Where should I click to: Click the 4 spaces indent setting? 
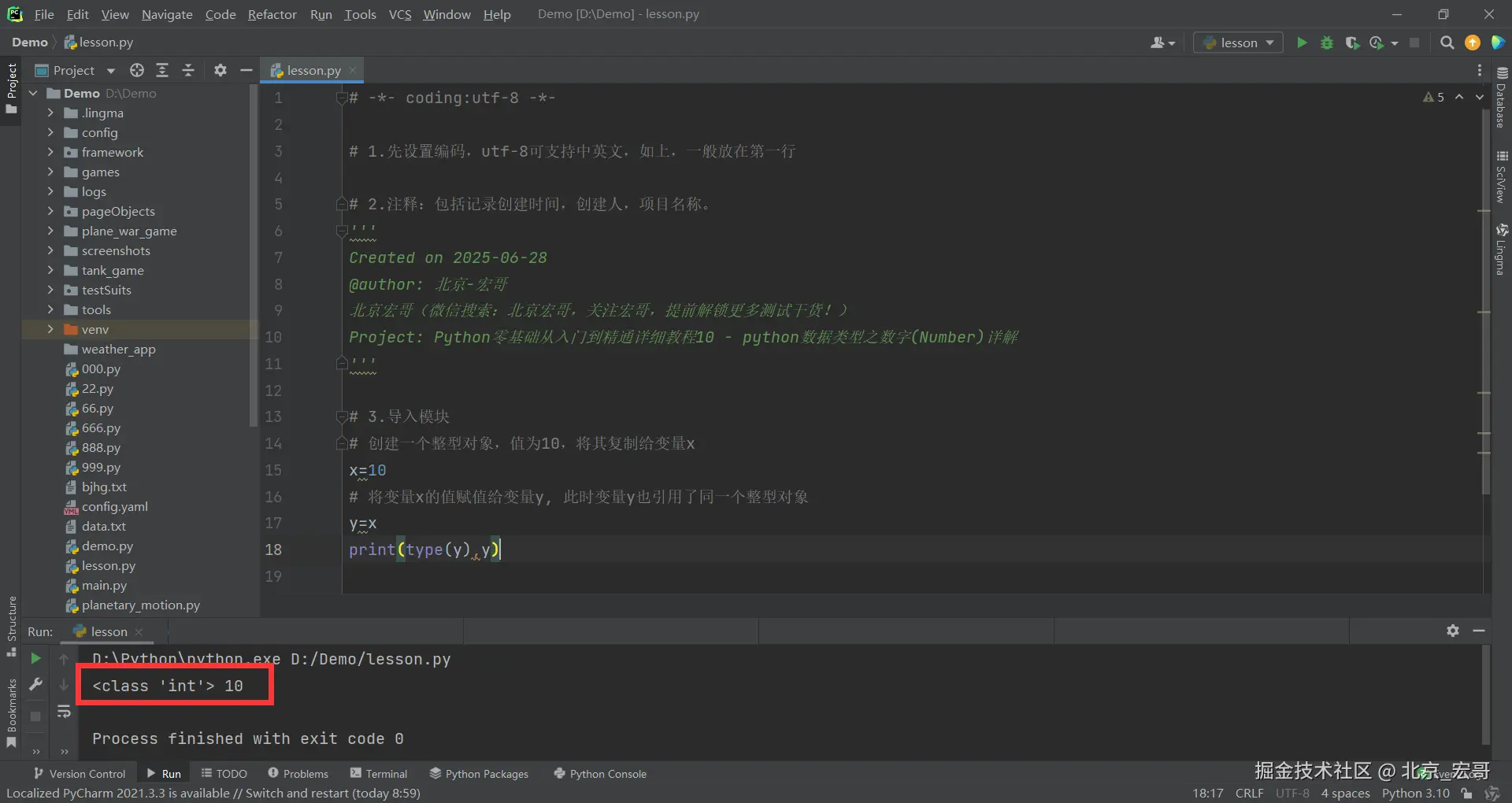click(1345, 793)
